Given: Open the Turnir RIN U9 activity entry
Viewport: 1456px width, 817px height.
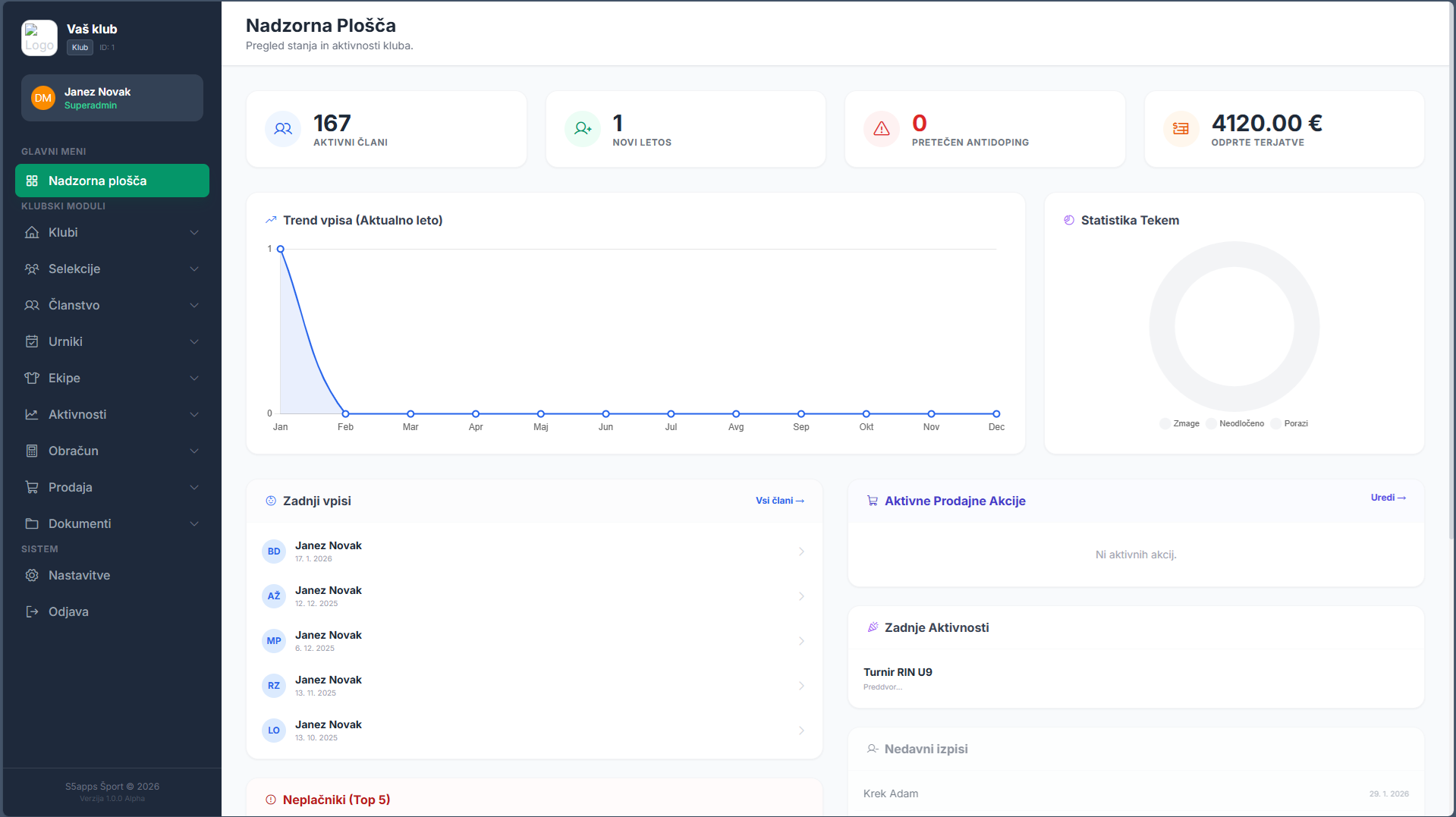Looking at the screenshot, I should click(x=898, y=672).
